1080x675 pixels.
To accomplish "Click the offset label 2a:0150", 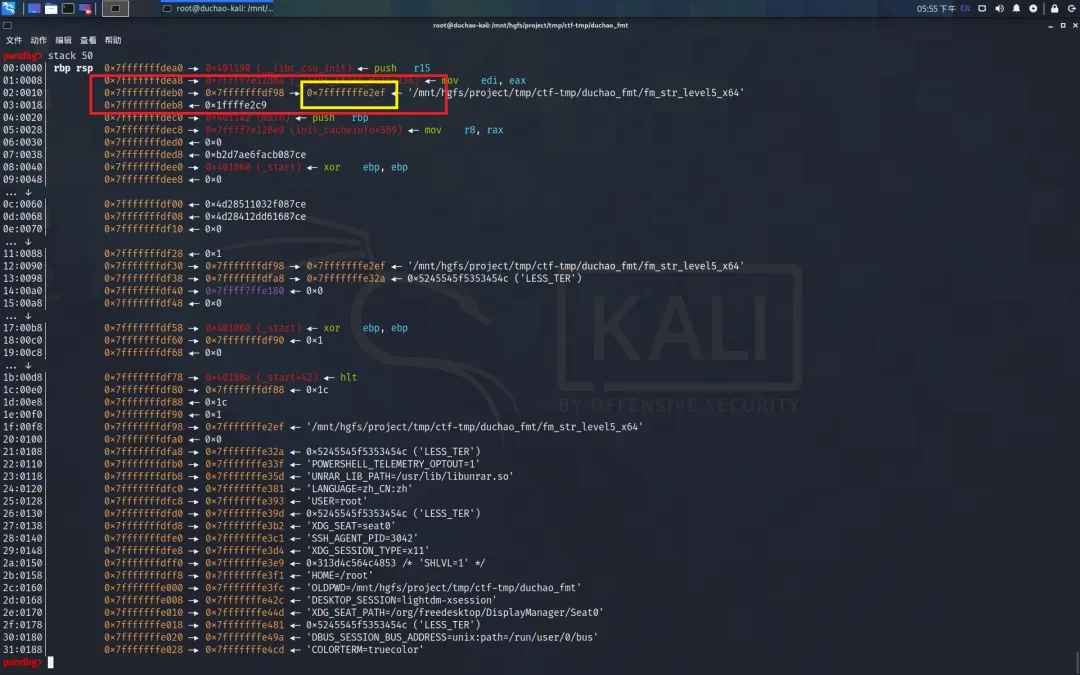I will (23, 563).
